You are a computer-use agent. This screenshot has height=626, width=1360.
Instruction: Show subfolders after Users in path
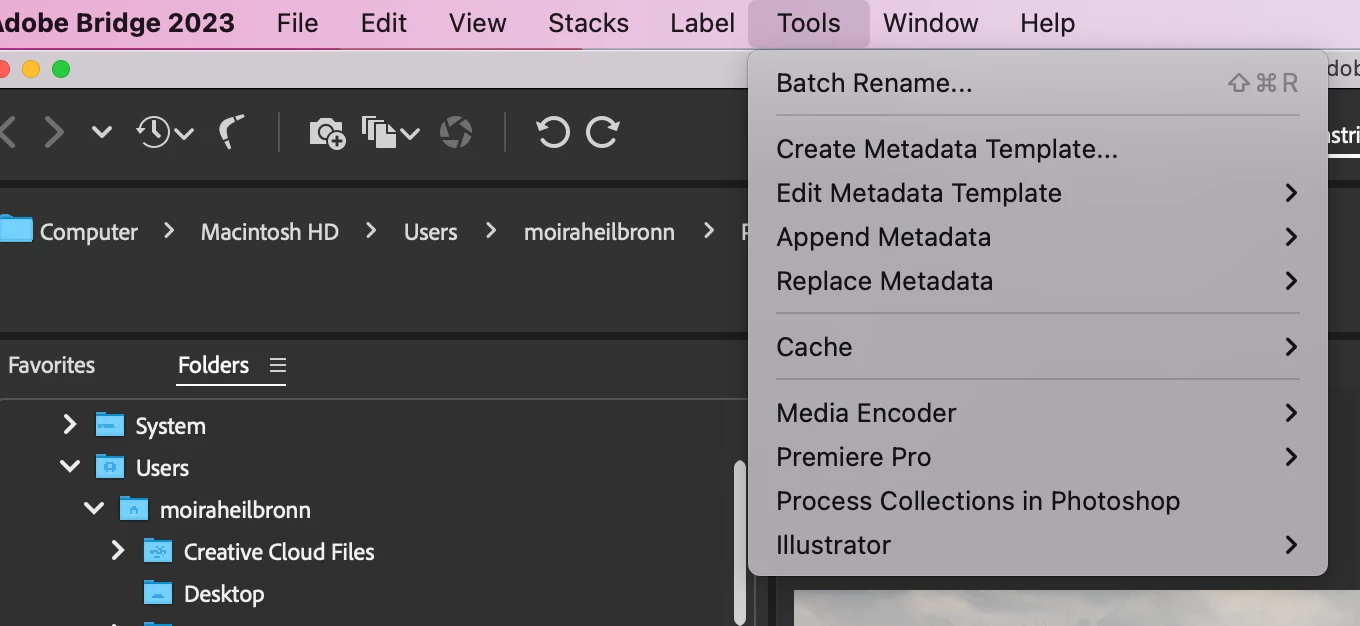pyautogui.click(x=490, y=231)
